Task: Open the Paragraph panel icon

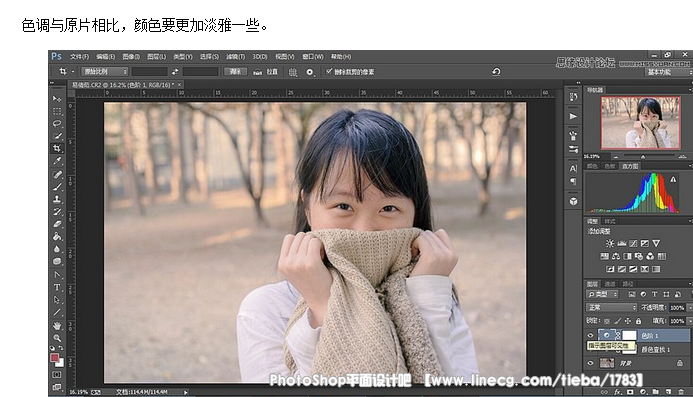Action: [573, 181]
